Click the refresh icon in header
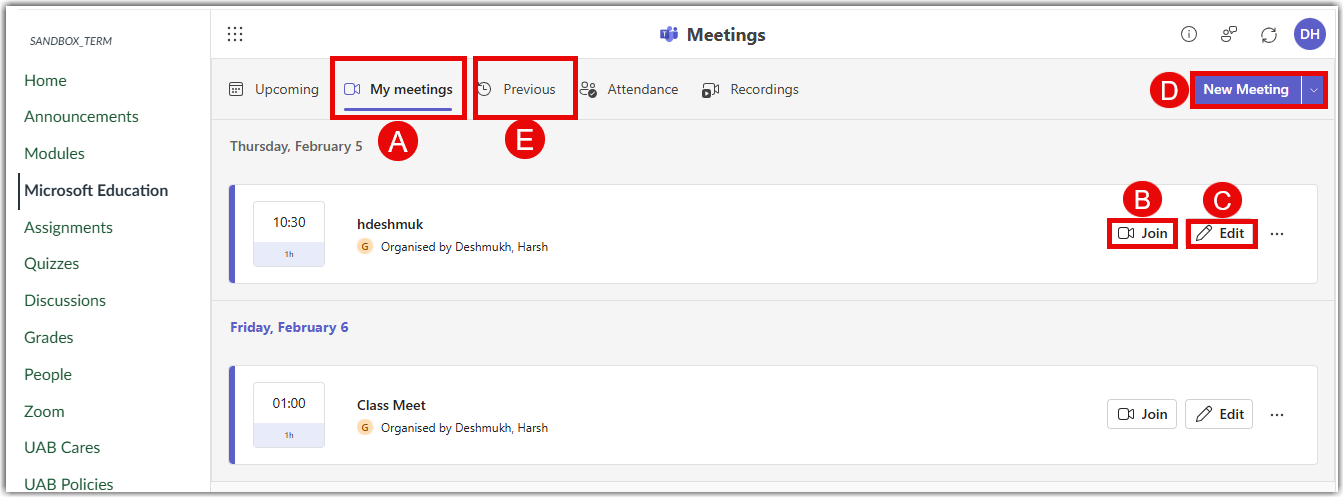 click(1269, 35)
